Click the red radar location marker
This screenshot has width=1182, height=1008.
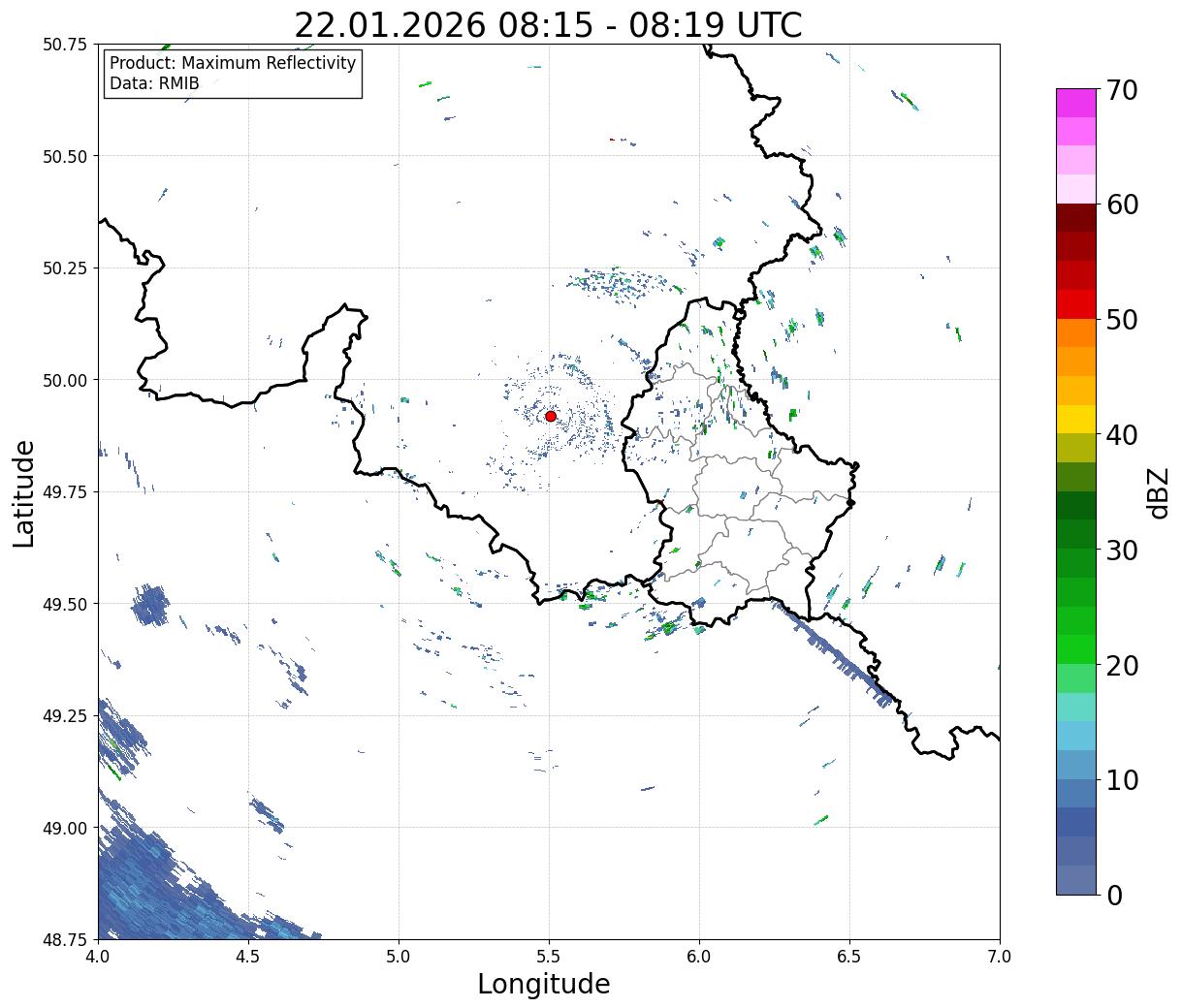pos(551,416)
